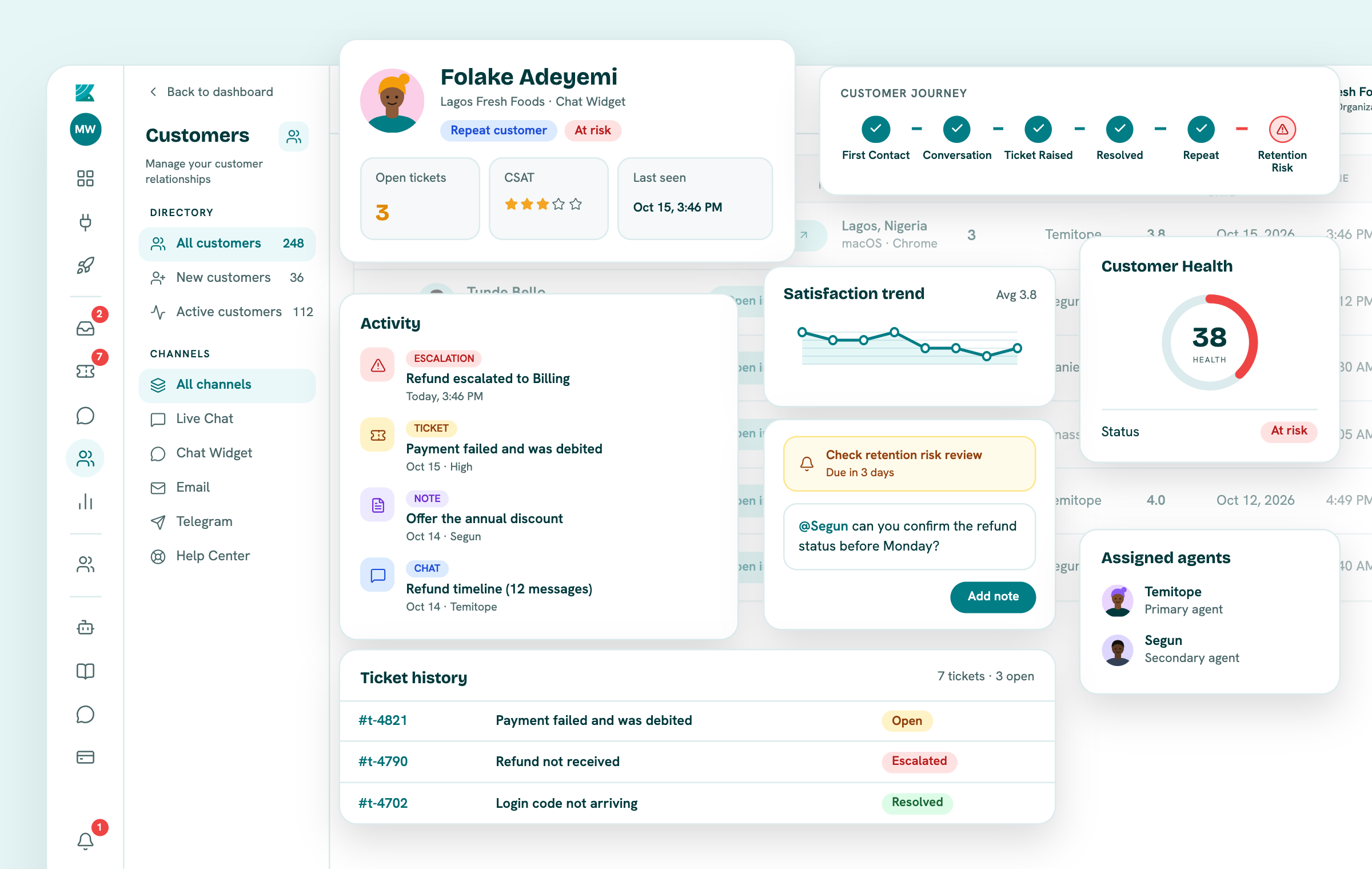Open the analytics bar chart icon
The width and height of the screenshot is (1372, 869).
(x=85, y=501)
